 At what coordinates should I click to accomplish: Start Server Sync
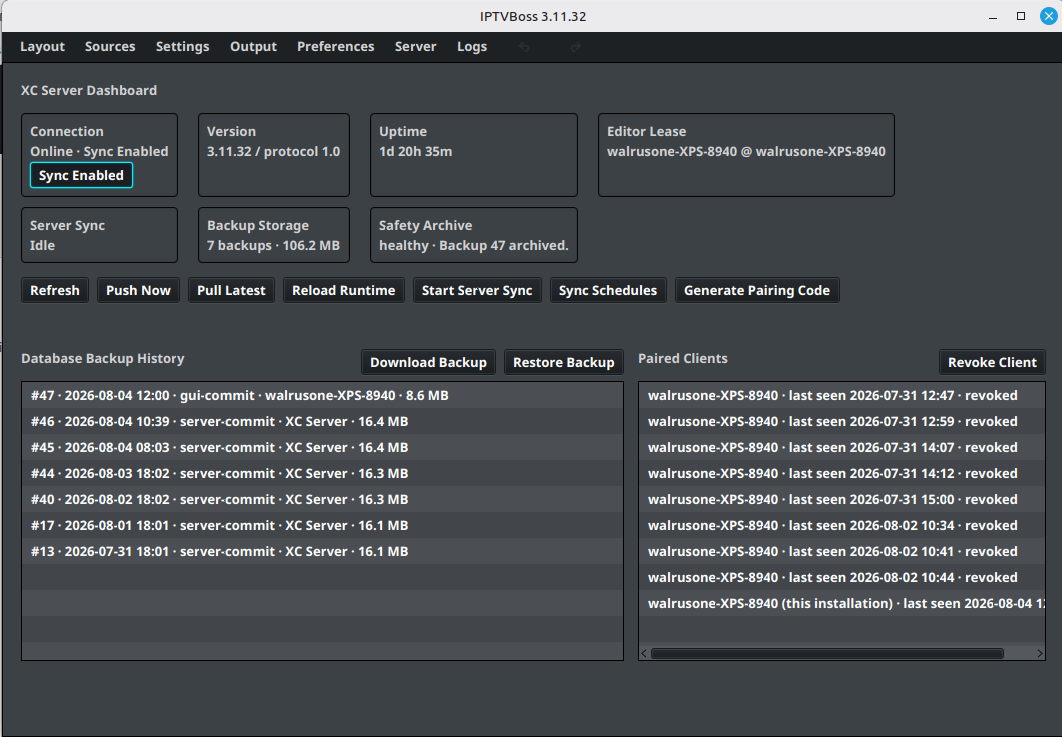pos(477,291)
